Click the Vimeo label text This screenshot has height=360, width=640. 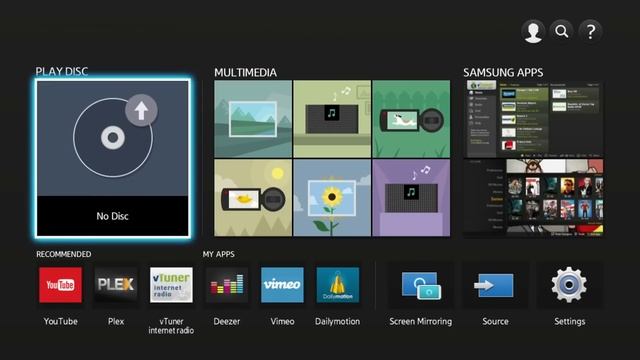[x=282, y=321]
